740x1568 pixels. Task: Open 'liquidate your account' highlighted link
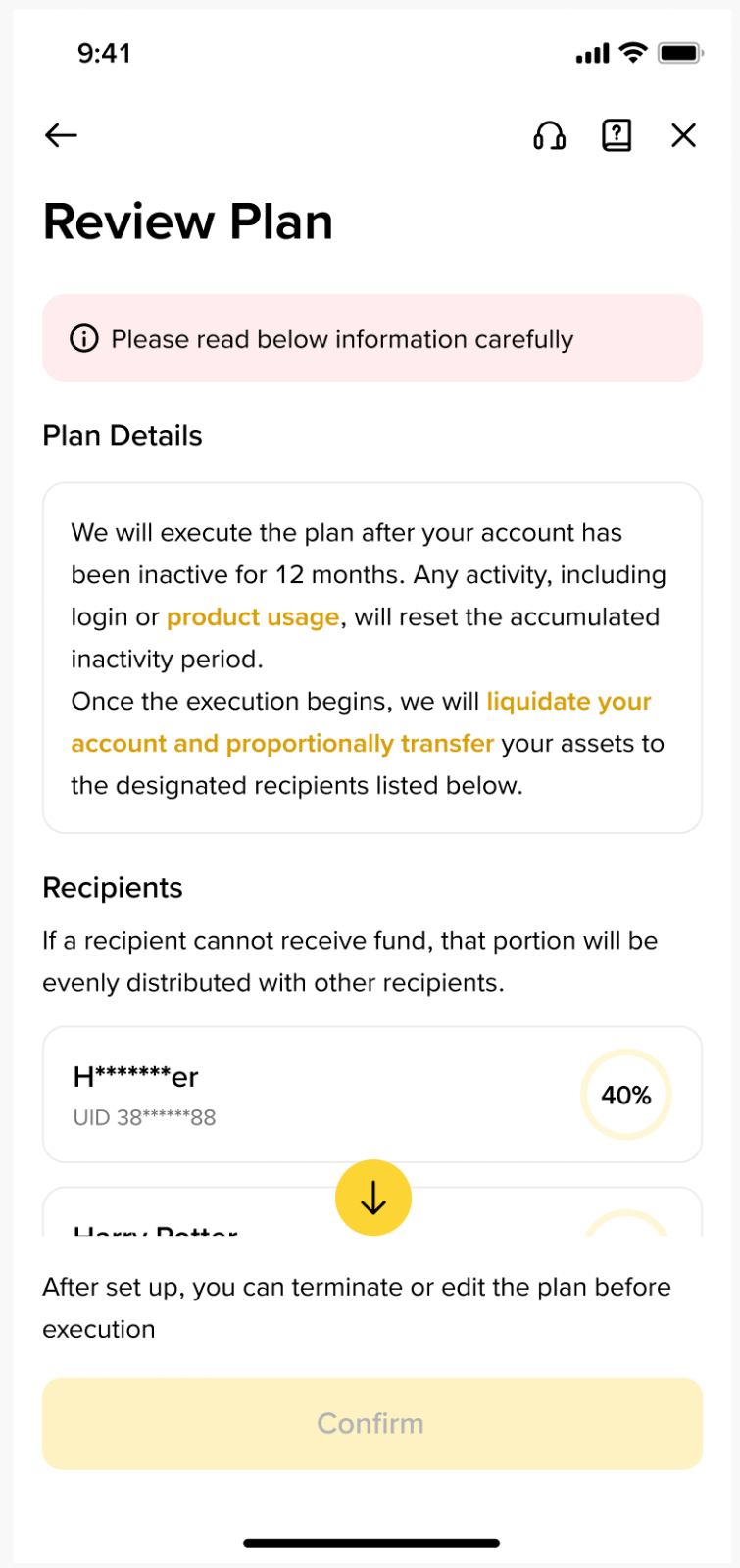pyautogui.click(x=362, y=722)
